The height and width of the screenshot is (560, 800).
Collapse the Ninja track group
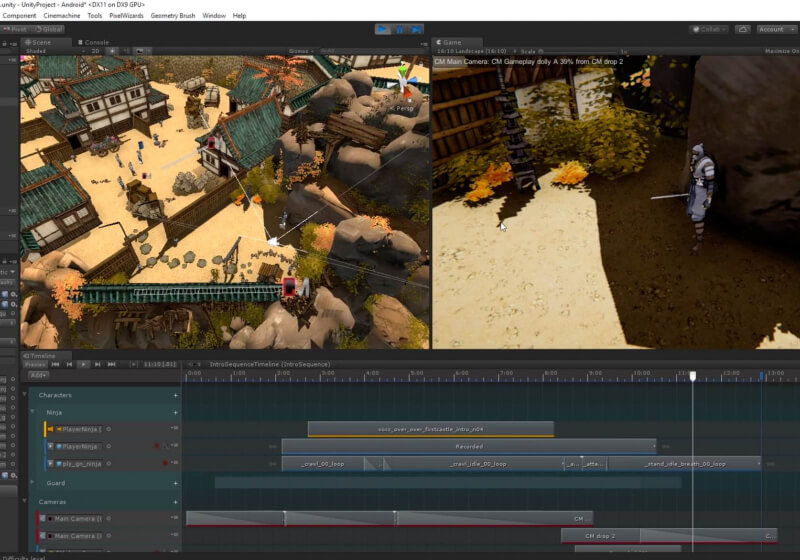point(33,412)
